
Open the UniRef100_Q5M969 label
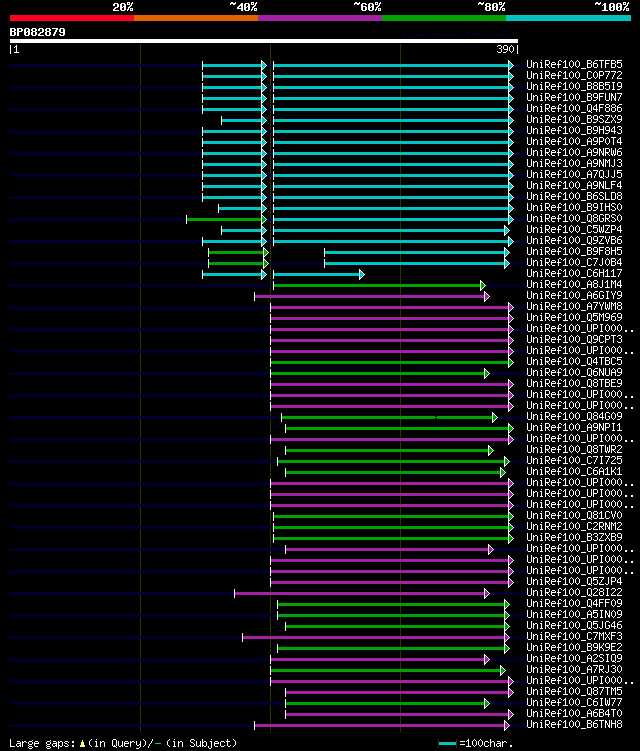click(574, 318)
